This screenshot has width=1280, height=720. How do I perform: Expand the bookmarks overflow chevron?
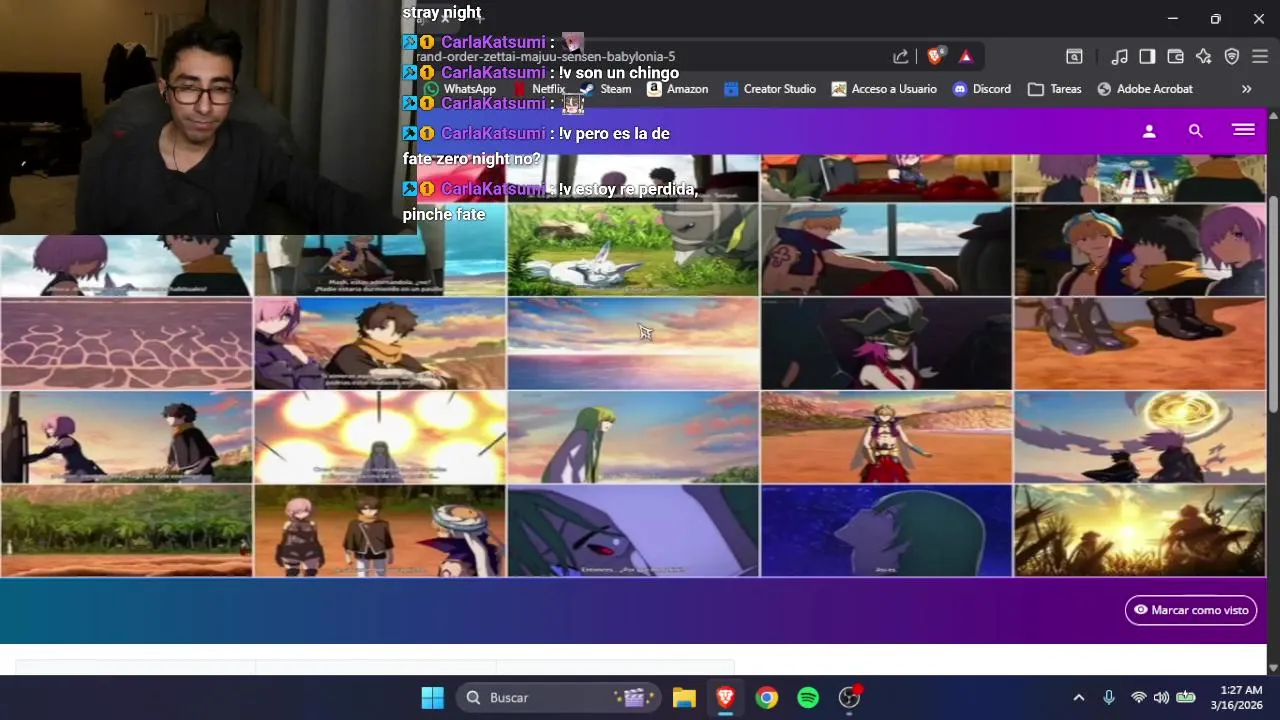point(1246,89)
